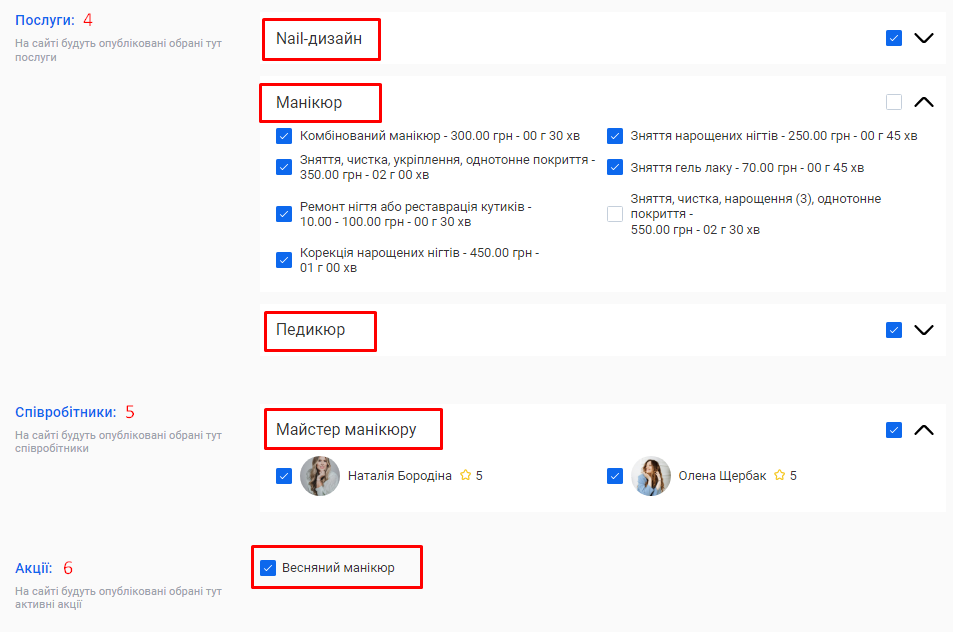Viewport: 953px width, 632px height.
Task: Collapse the Манікюр section chevron
Action: 924,102
